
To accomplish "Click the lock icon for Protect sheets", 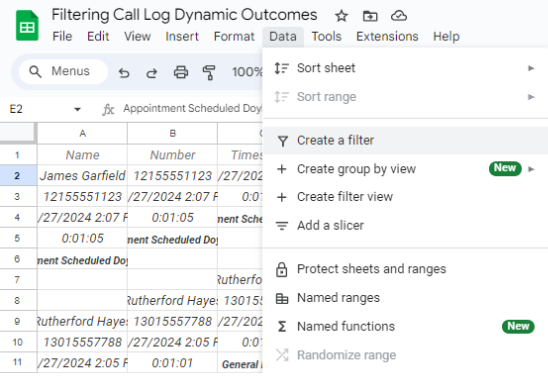I will 282,269.
